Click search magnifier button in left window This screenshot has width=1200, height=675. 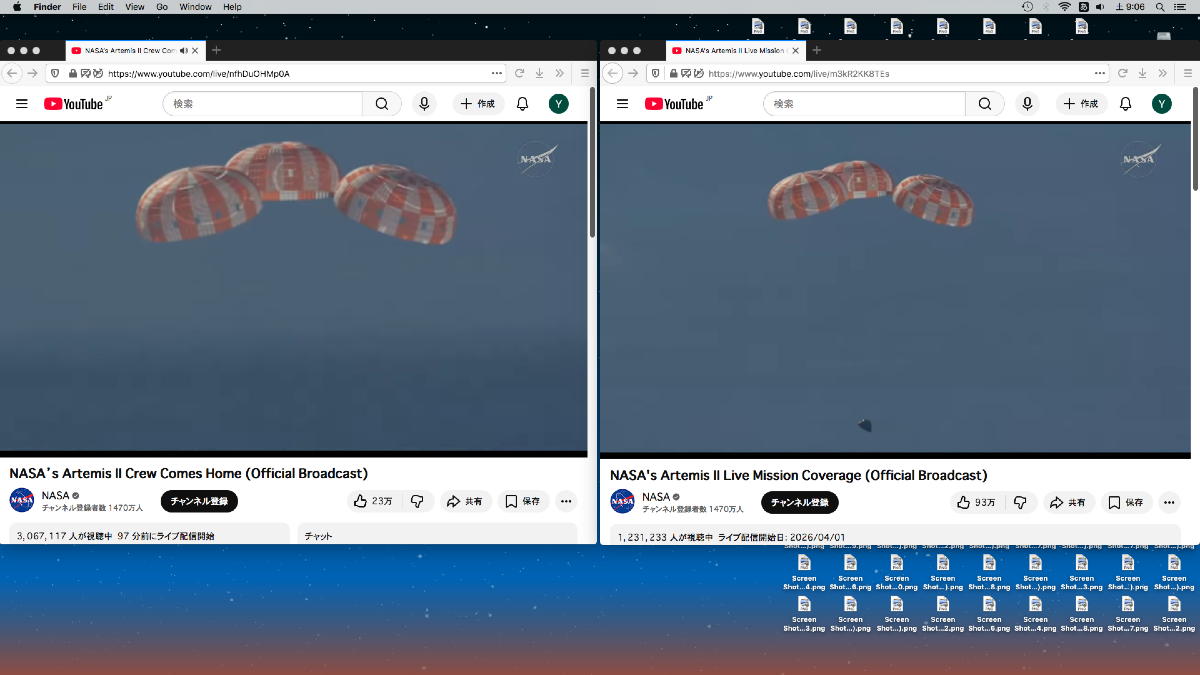tap(382, 104)
